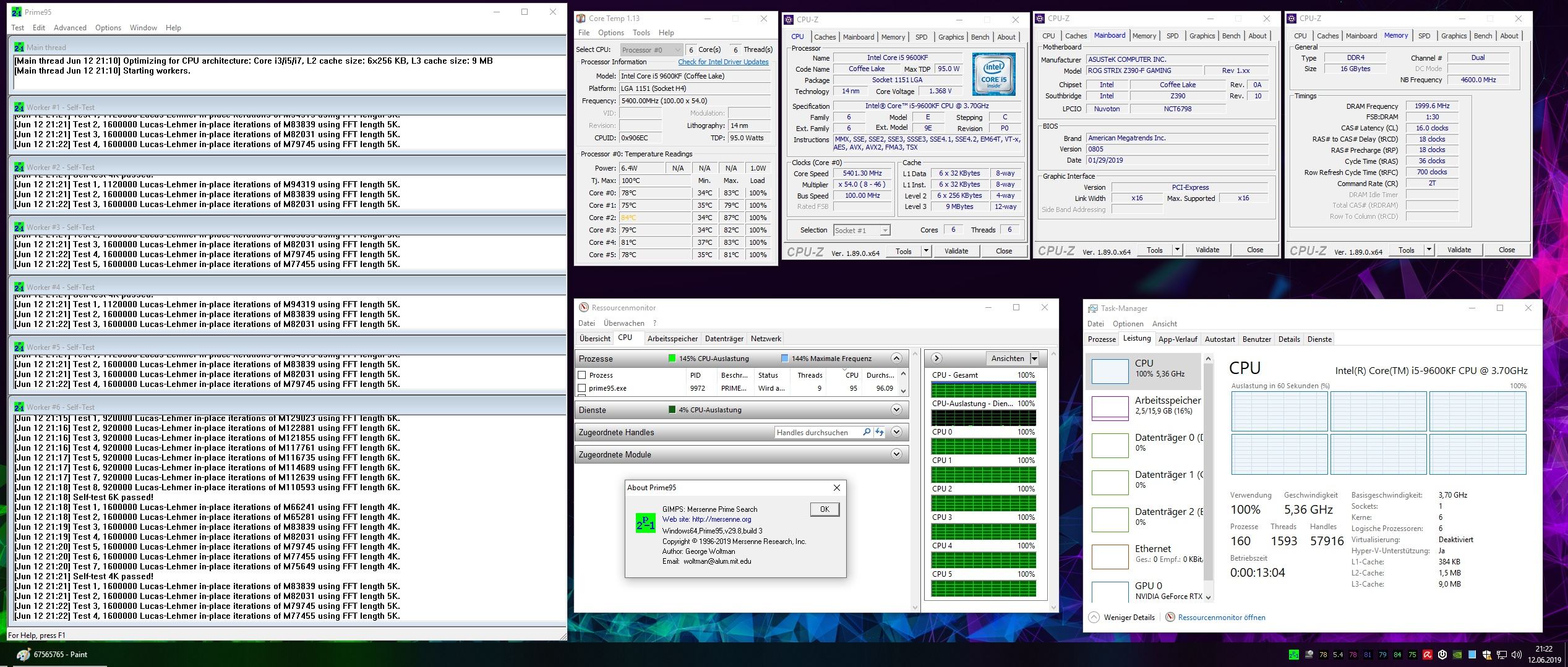The height and width of the screenshot is (667, 1568).
Task: Tick the Prozess header select-all checkbox
Action: pos(581,375)
